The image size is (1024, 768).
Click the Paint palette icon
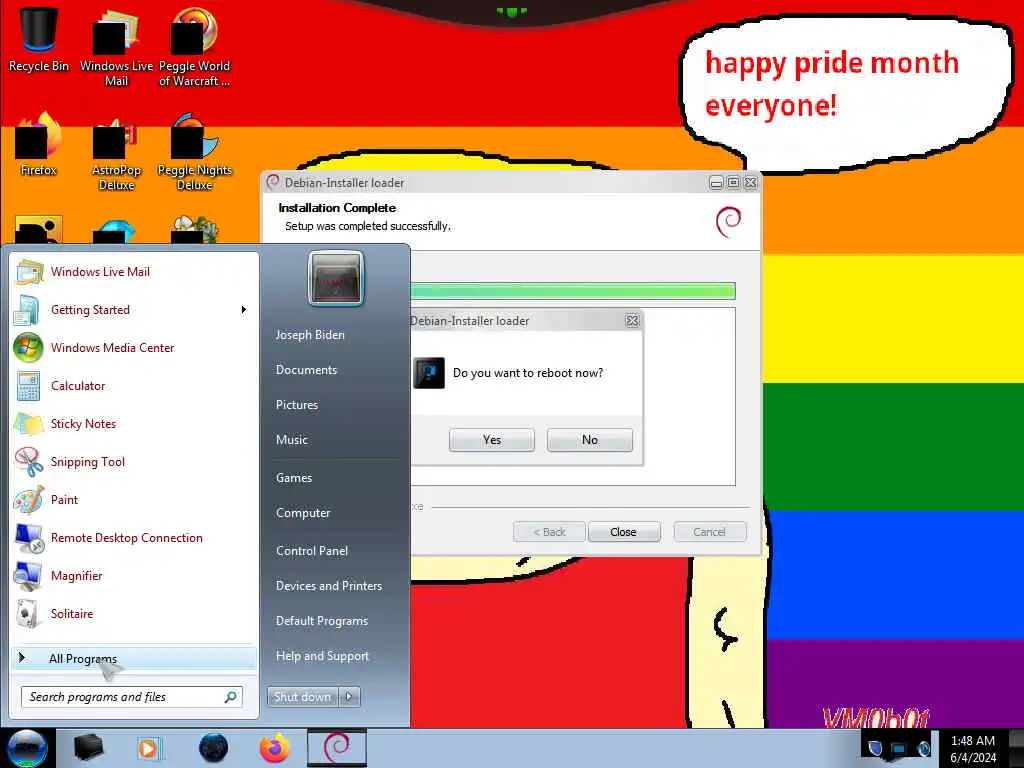[x=29, y=500]
